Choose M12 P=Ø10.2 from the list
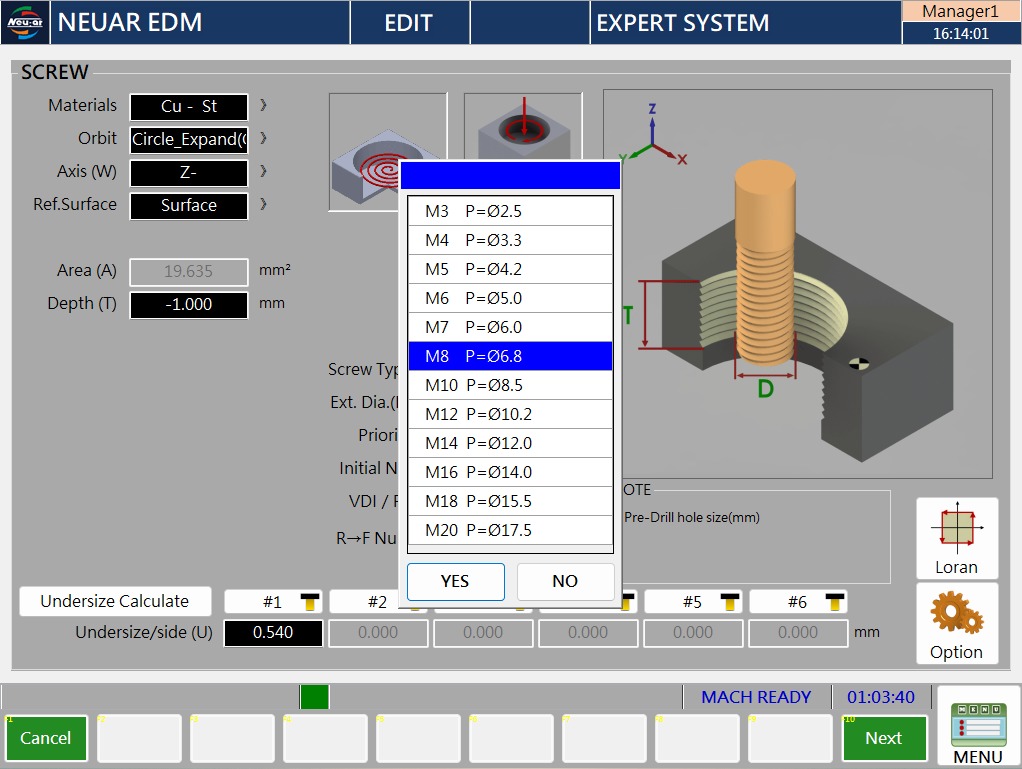1022x769 pixels. point(510,414)
